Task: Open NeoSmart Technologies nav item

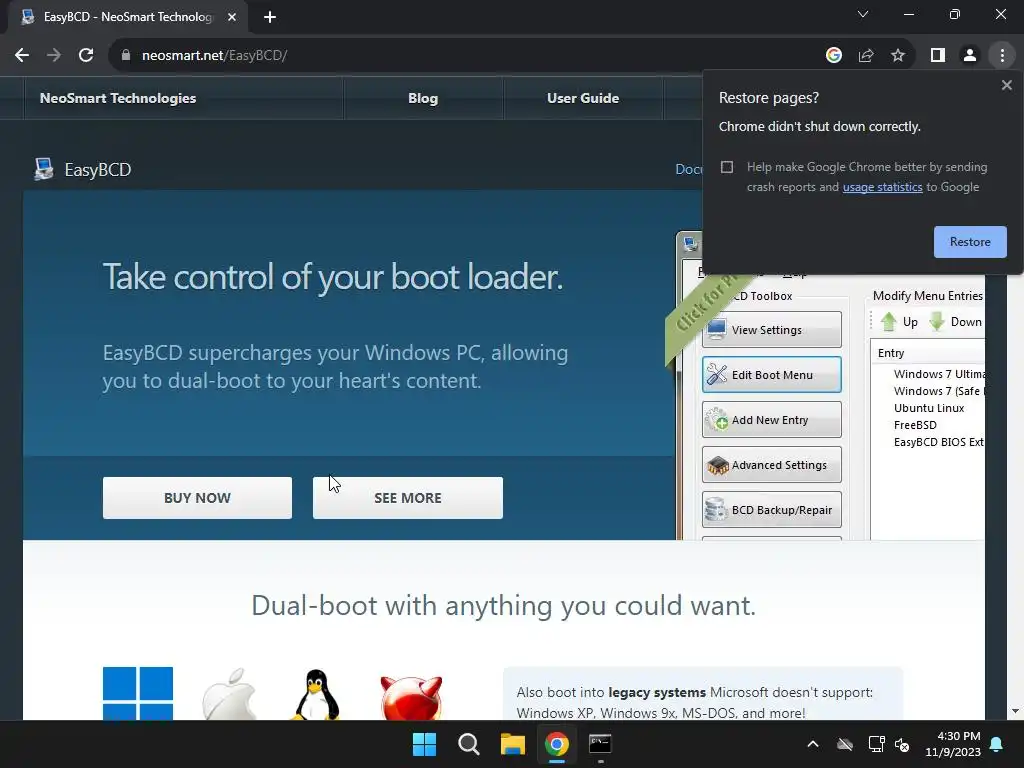Action: [118, 98]
